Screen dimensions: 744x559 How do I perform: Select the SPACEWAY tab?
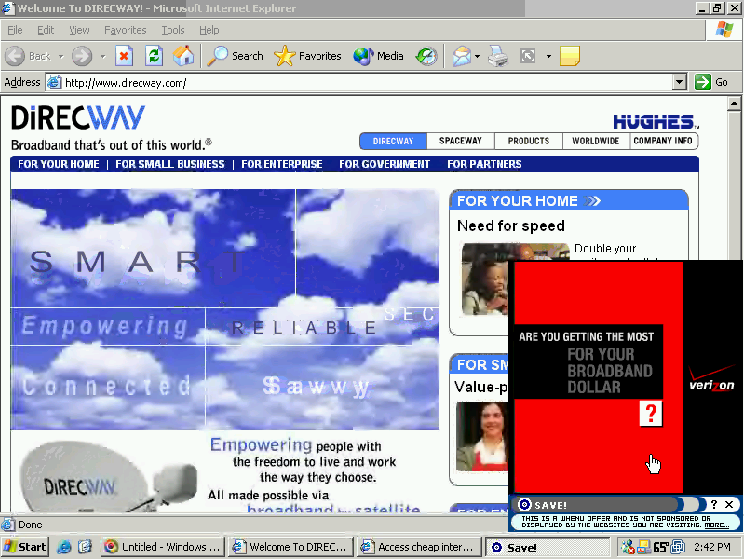coord(460,141)
